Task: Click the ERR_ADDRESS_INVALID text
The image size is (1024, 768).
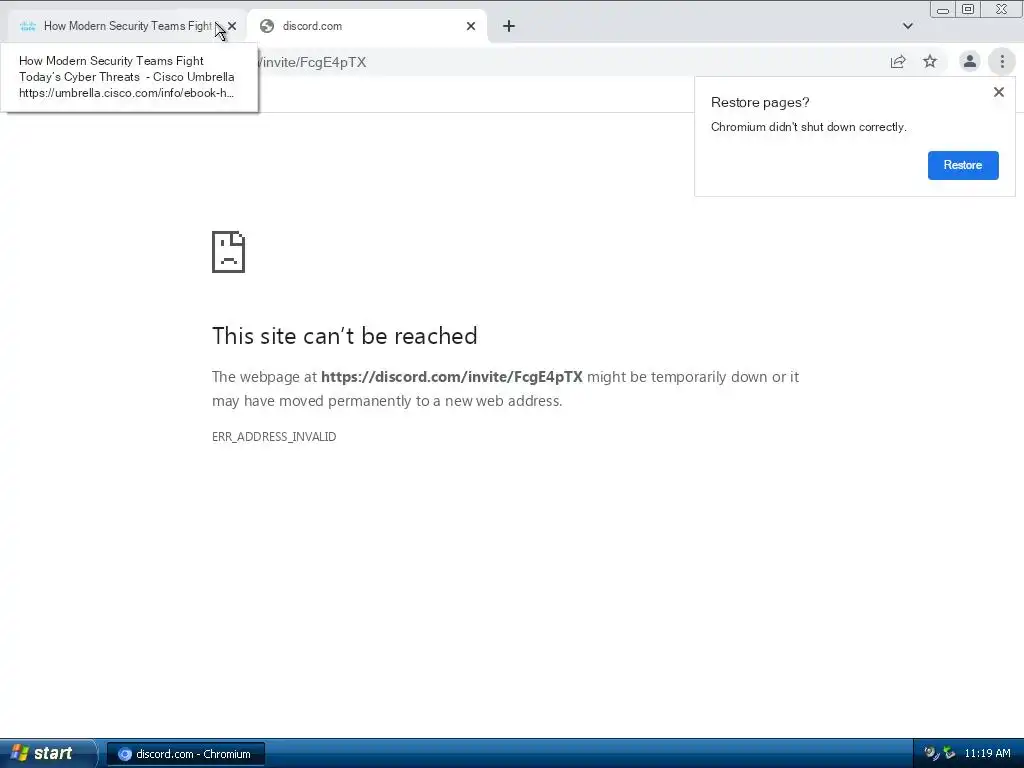Action: 274,436
